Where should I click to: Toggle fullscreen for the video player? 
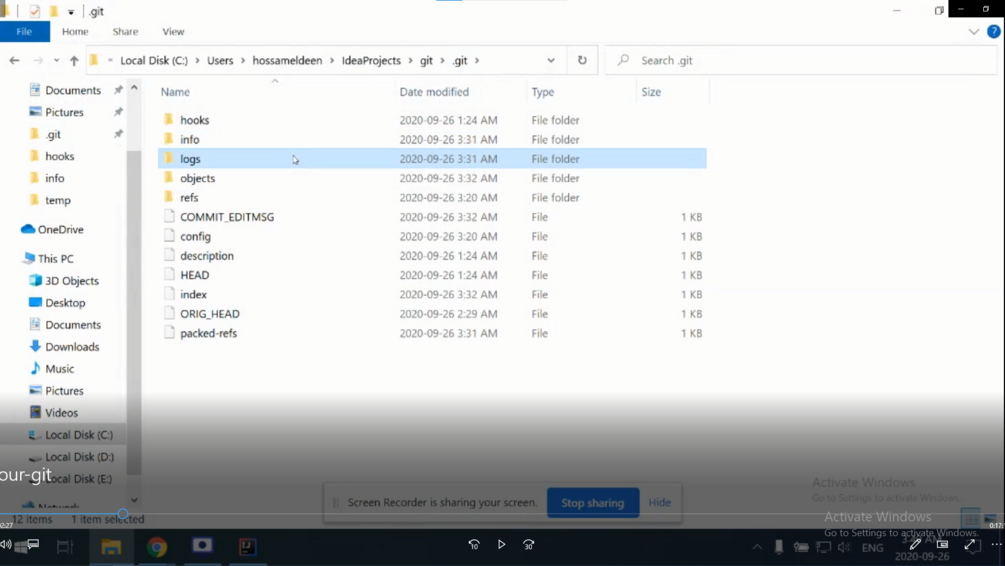[970, 545]
